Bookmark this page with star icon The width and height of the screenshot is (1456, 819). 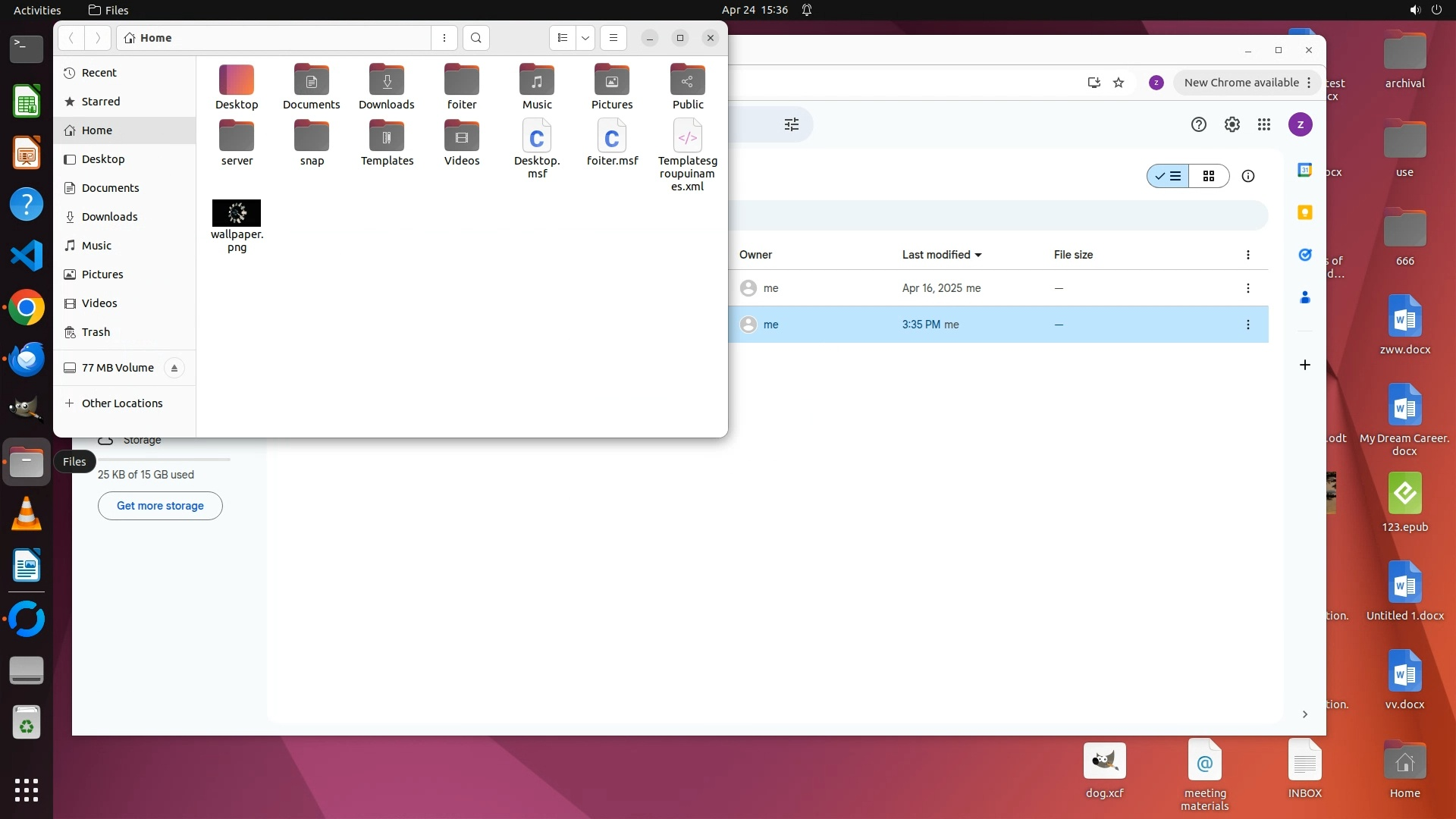pyautogui.click(x=1119, y=83)
